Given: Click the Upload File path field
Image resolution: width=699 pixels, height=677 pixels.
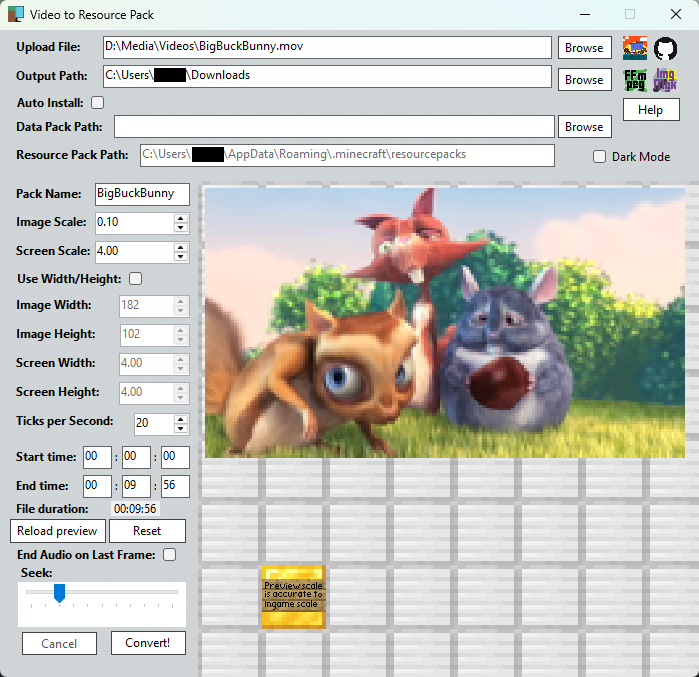Looking at the screenshot, I should 327,47.
